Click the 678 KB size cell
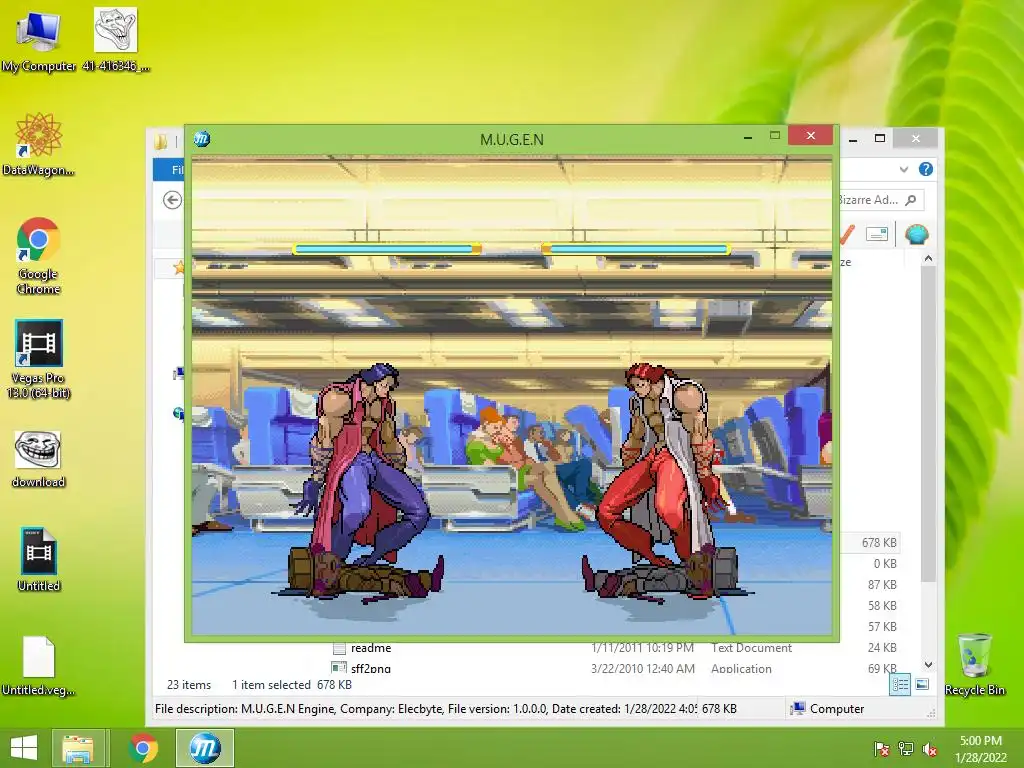The width and height of the screenshot is (1024, 768). 879,543
